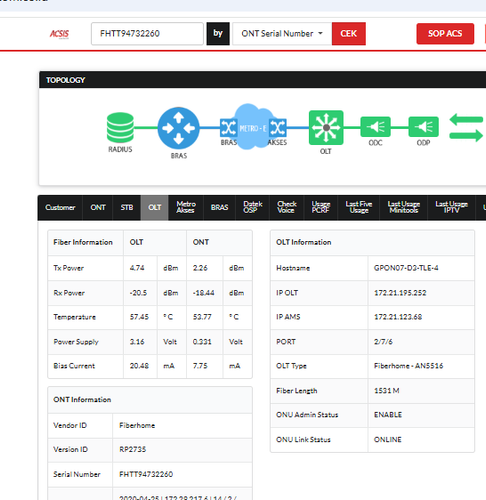Switch to the BRAS tab
The width and height of the screenshot is (486, 500).
(219, 208)
